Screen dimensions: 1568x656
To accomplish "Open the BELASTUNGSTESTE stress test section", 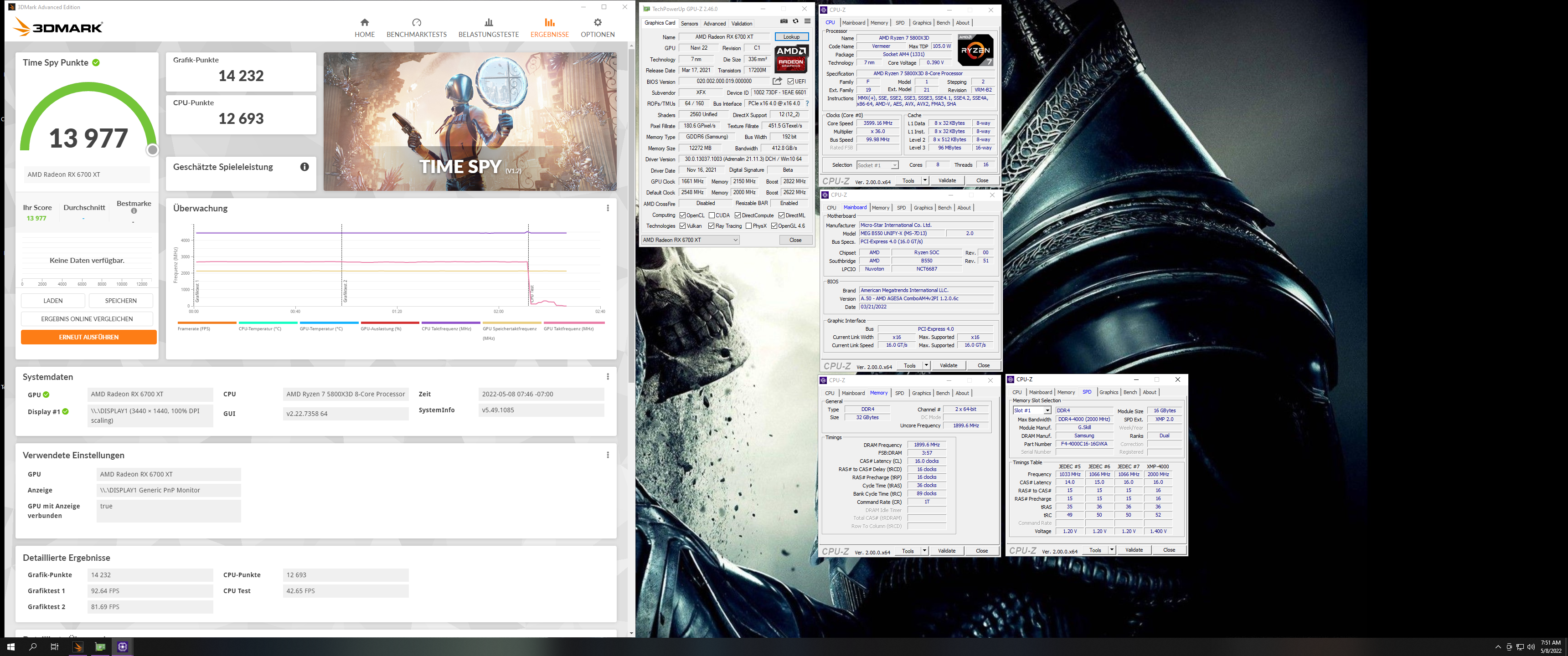I will [488, 28].
